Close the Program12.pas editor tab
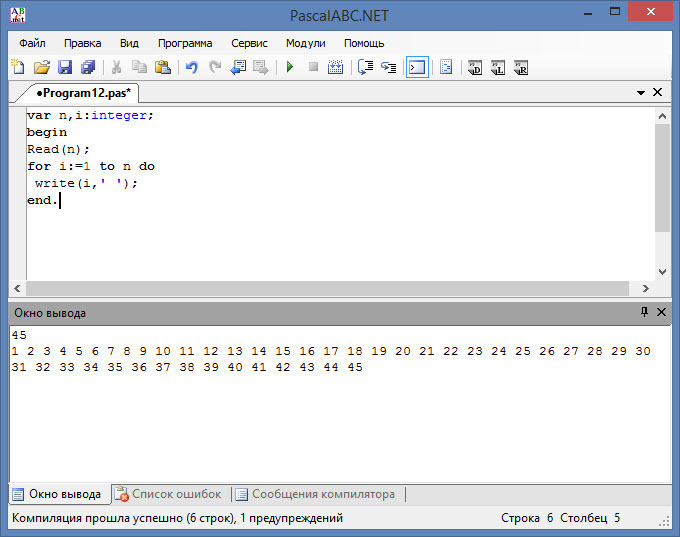The width and height of the screenshot is (680, 537). pos(657,92)
